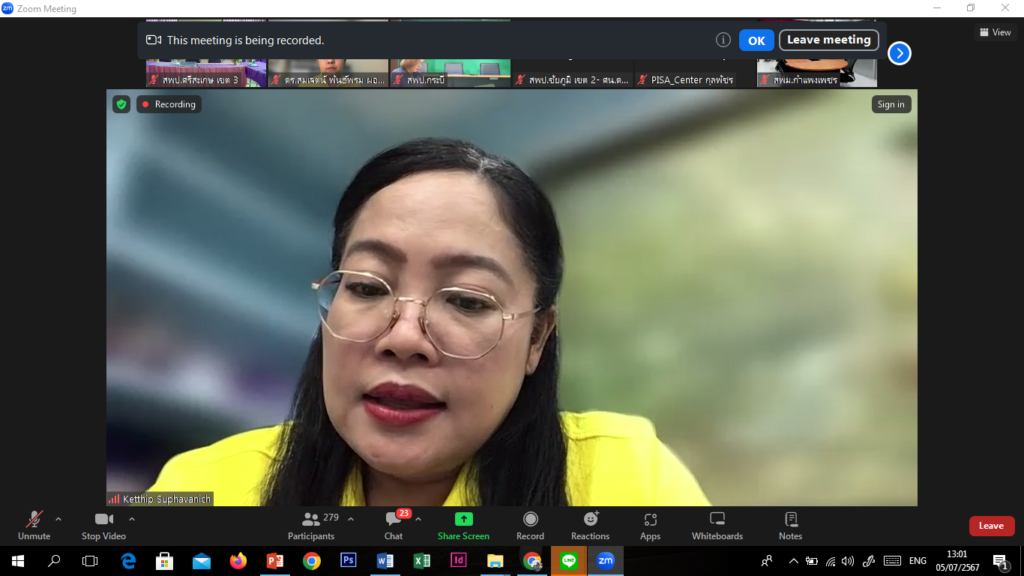1024x576 pixels.
Task: Toggle meeting Record button
Action: click(x=530, y=525)
